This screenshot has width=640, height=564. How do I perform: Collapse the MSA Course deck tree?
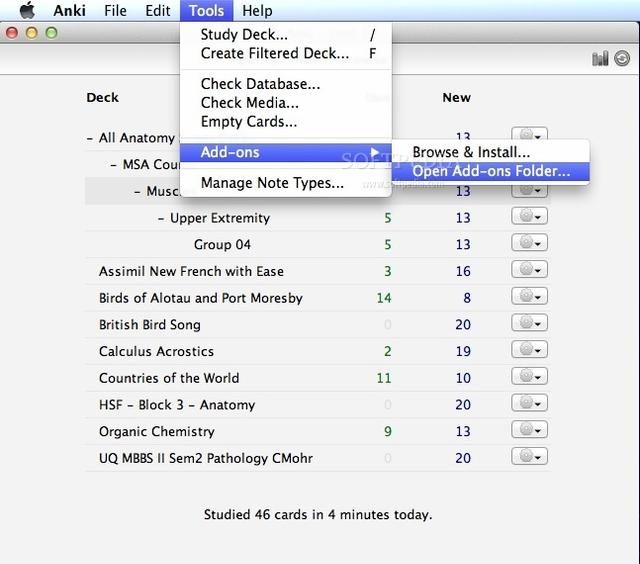pyautogui.click(x=113, y=165)
